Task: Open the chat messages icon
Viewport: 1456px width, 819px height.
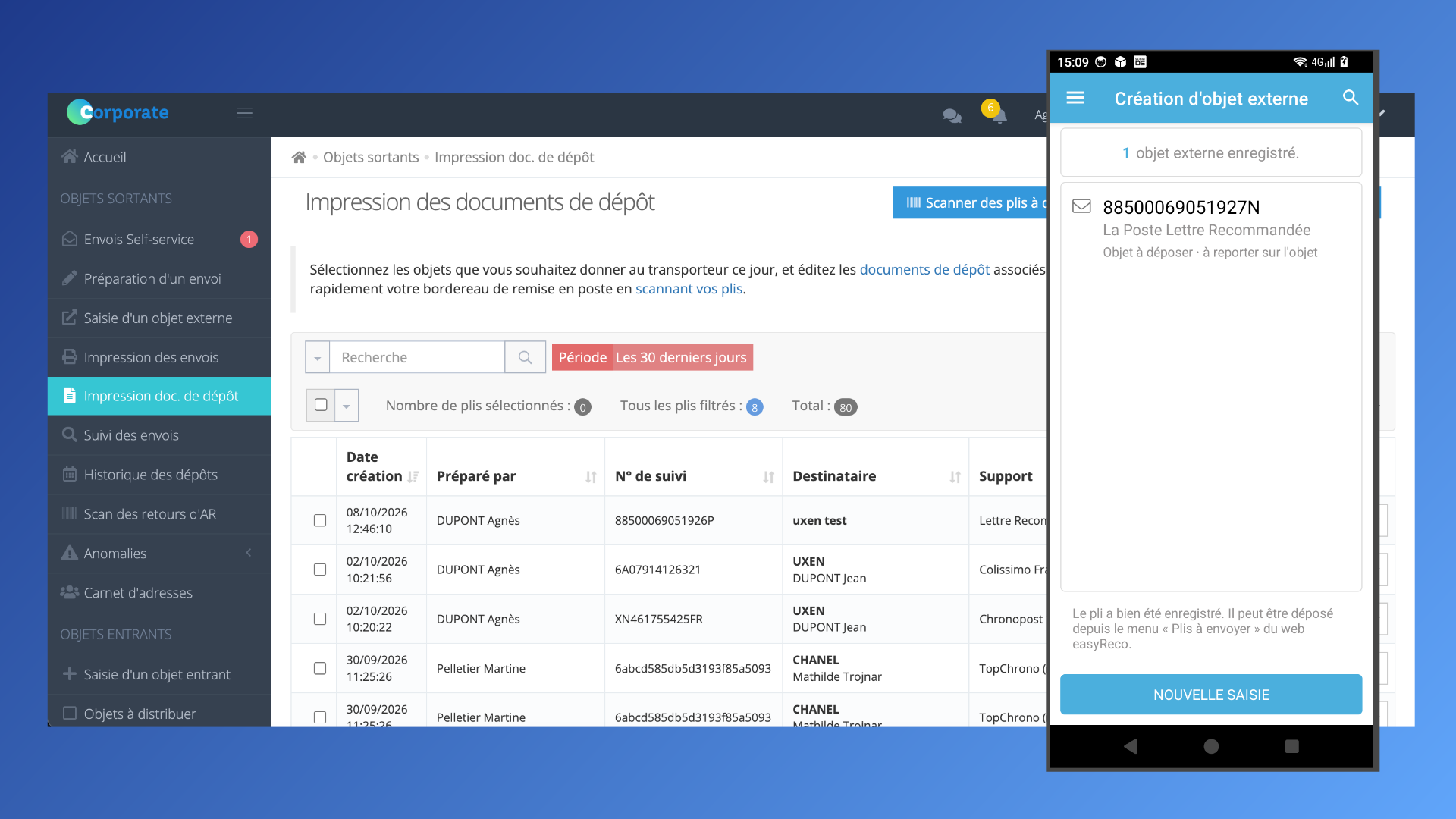Action: 952,115
